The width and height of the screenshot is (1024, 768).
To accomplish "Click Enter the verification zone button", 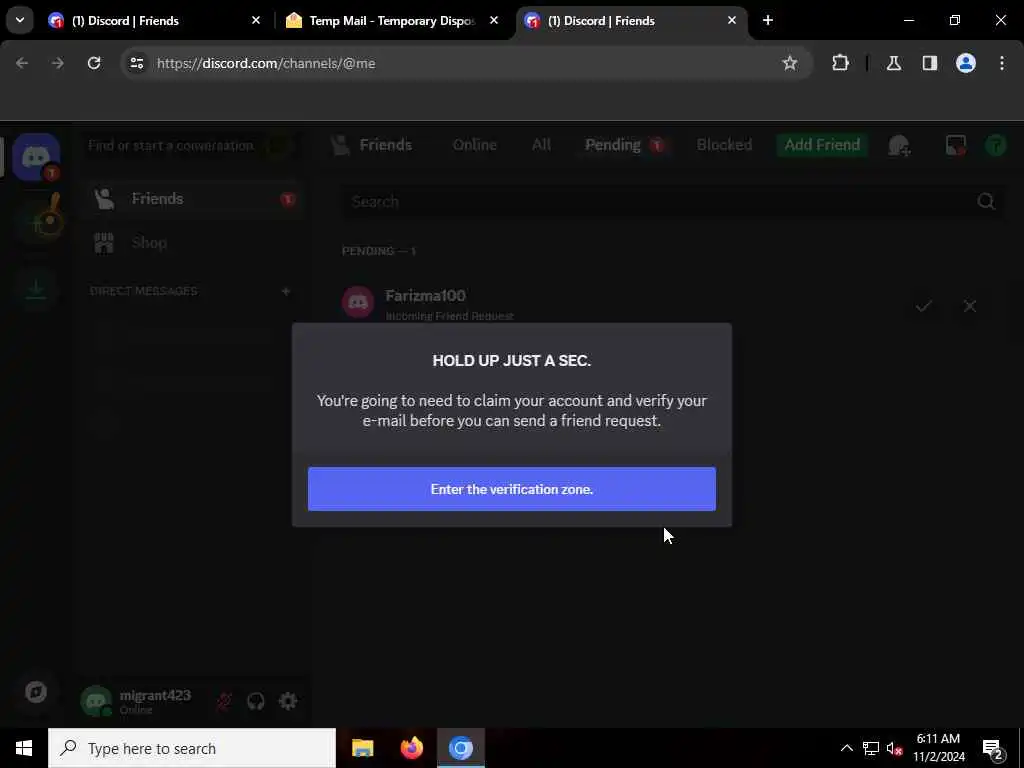I will [511, 488].
